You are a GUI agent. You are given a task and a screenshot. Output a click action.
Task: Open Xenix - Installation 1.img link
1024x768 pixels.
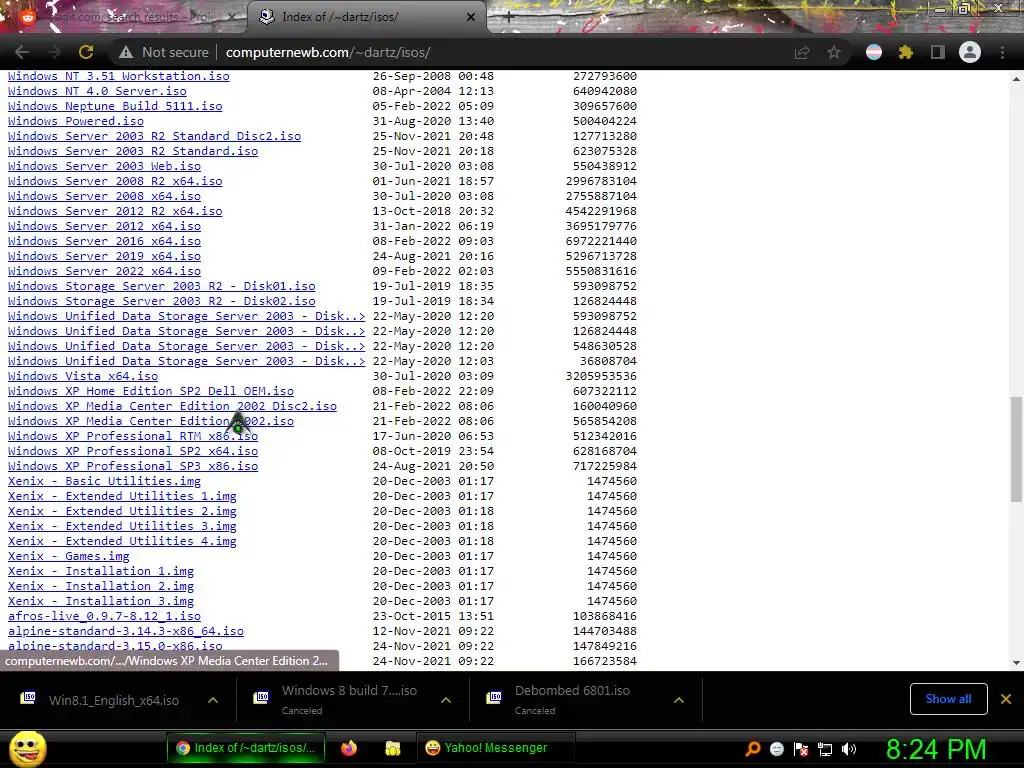click(x=101, y=571)
